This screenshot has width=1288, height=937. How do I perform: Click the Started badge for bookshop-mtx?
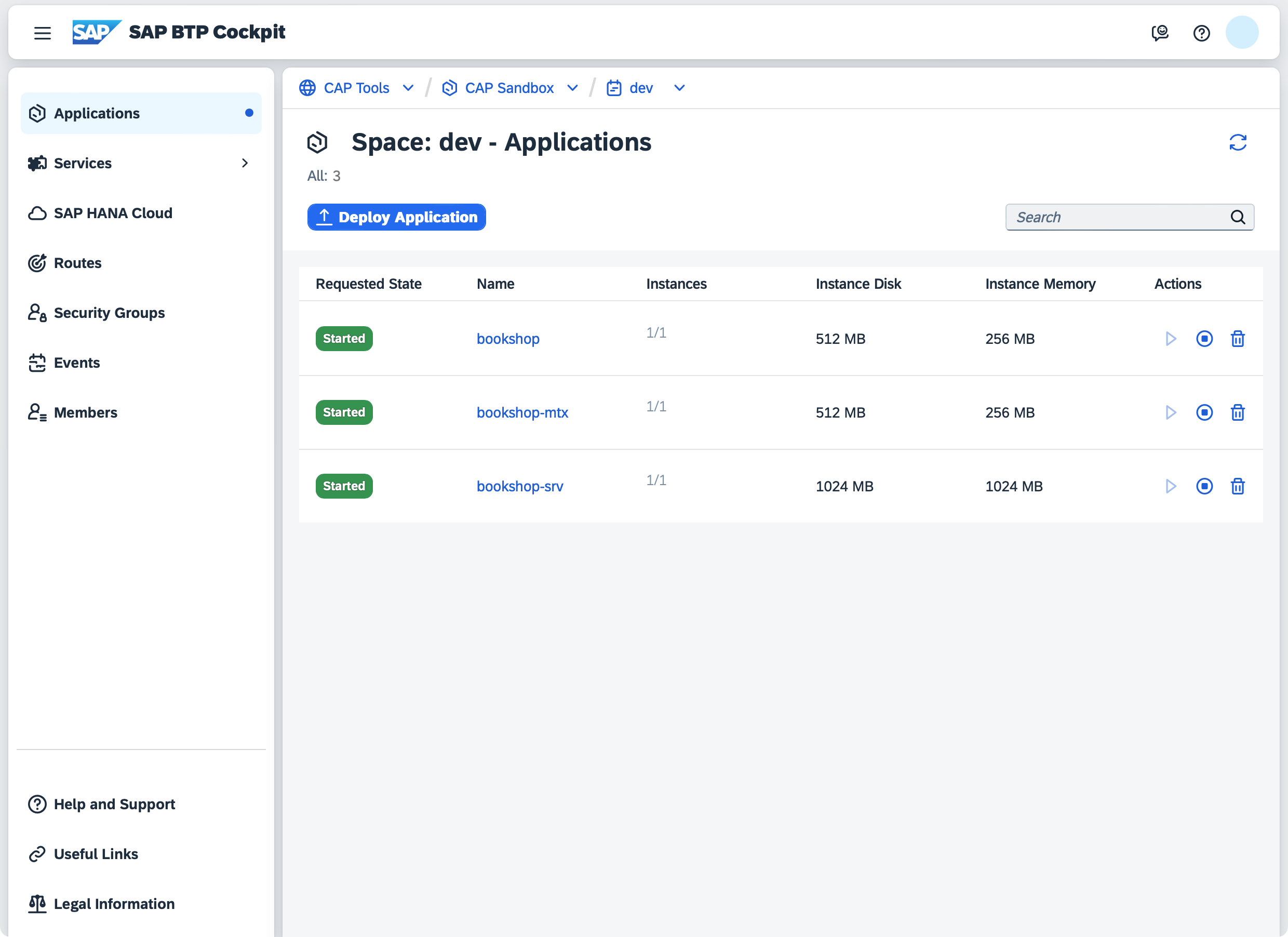[344, 412]
